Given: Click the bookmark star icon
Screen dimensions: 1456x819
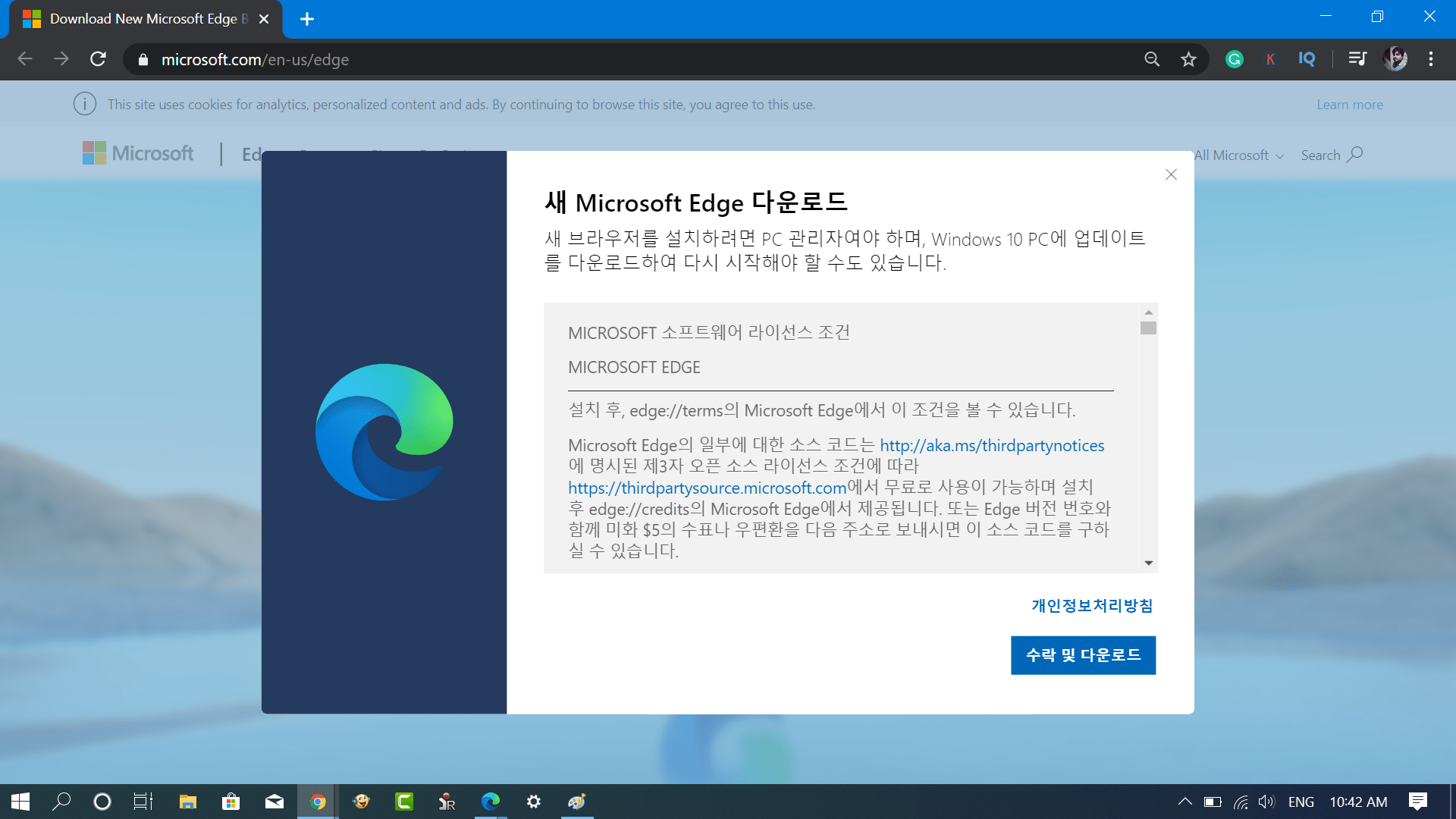Looking at the screenshot, I should [1188, 59].
